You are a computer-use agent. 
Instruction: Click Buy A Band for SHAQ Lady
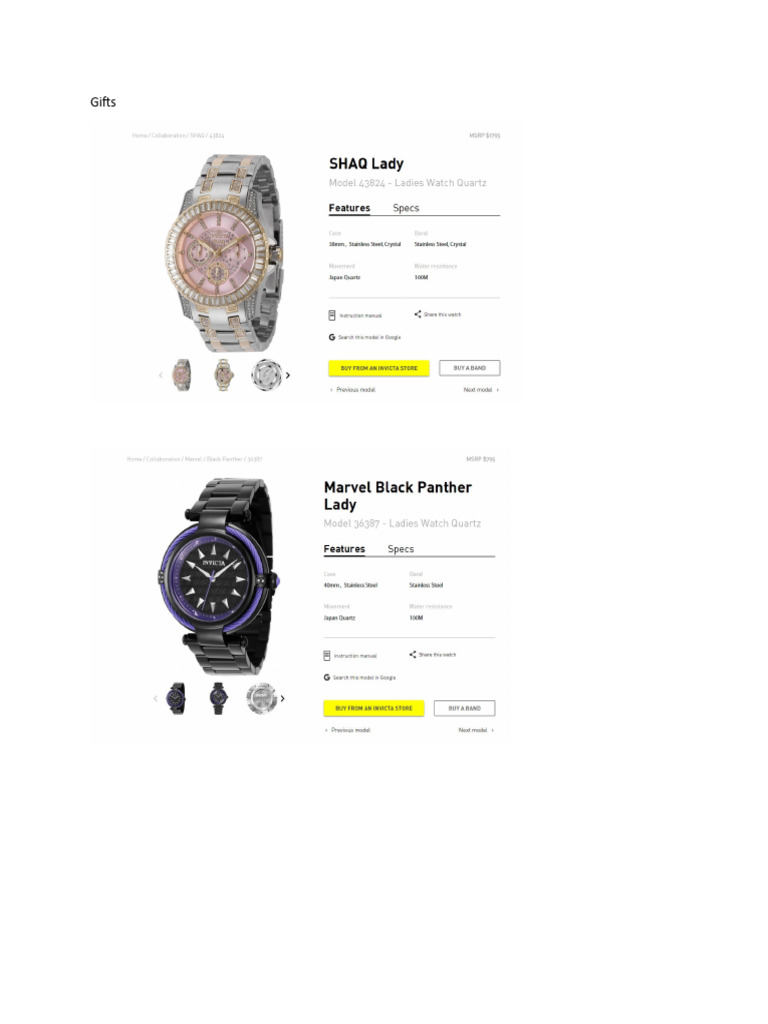469,368
